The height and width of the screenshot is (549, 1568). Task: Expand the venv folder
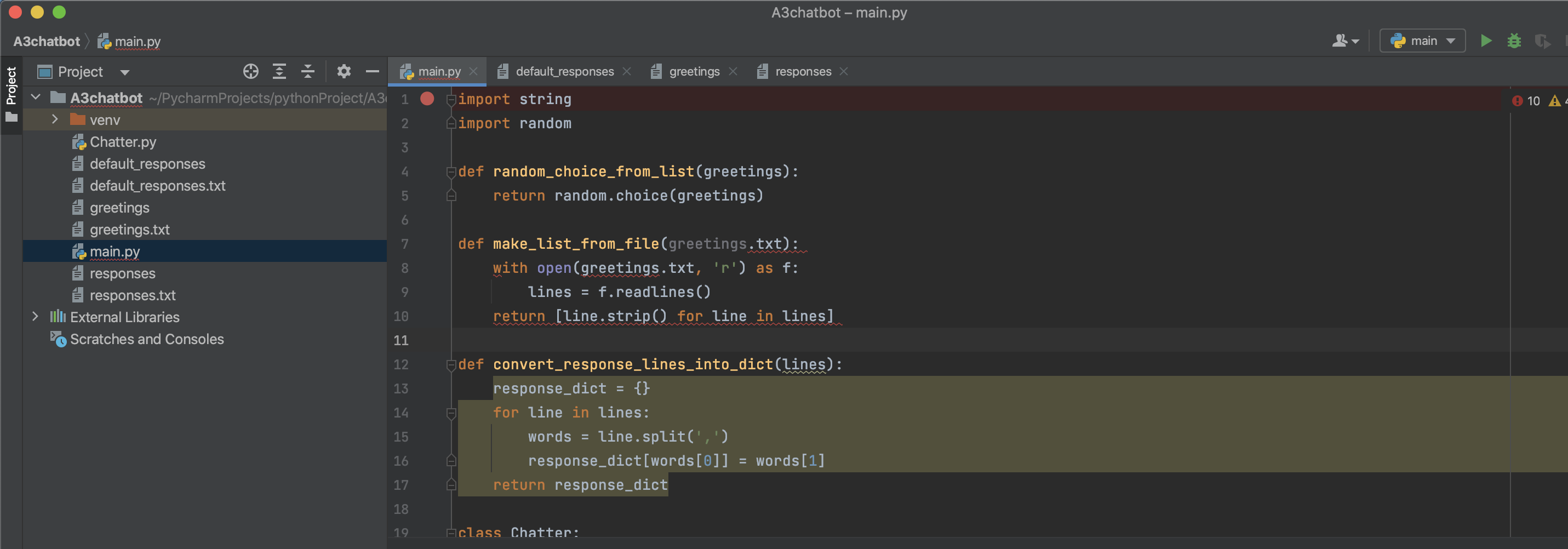tap(55, 119)
